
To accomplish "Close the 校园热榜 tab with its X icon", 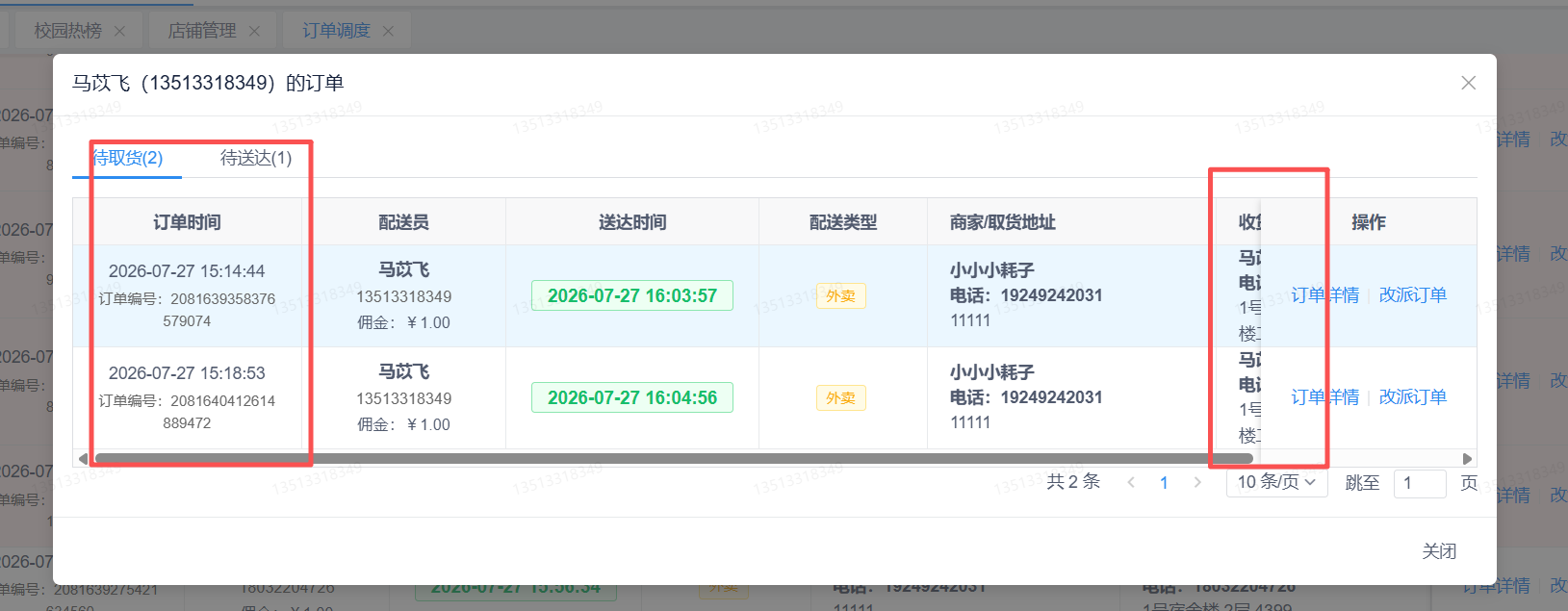I will click(x=119, y=31).
